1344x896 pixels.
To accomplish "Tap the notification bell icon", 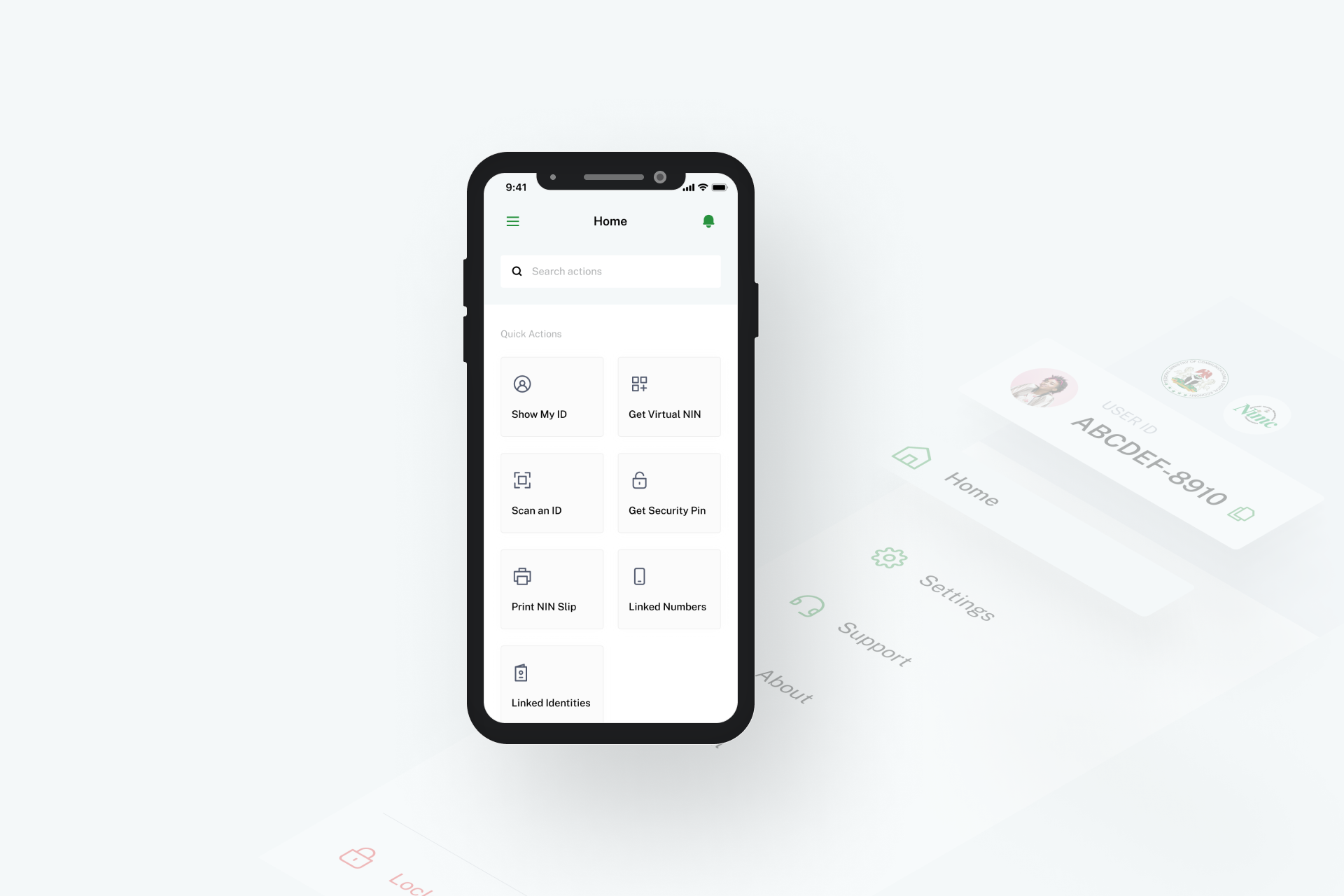I will click(709, 221).
